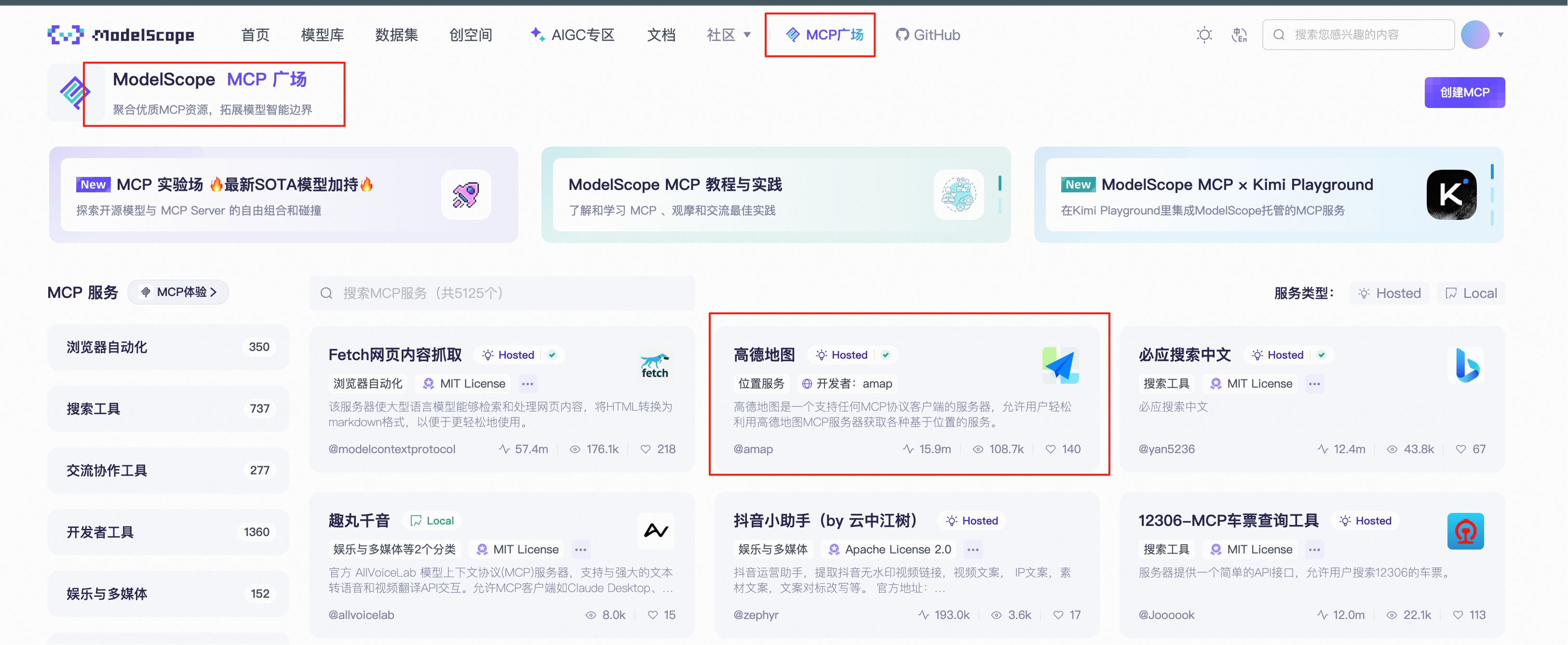Viewport: 1568px width, 645px height.
Task: Expand more options on 必应搜索中文 card
Action: pos(1314,383)
